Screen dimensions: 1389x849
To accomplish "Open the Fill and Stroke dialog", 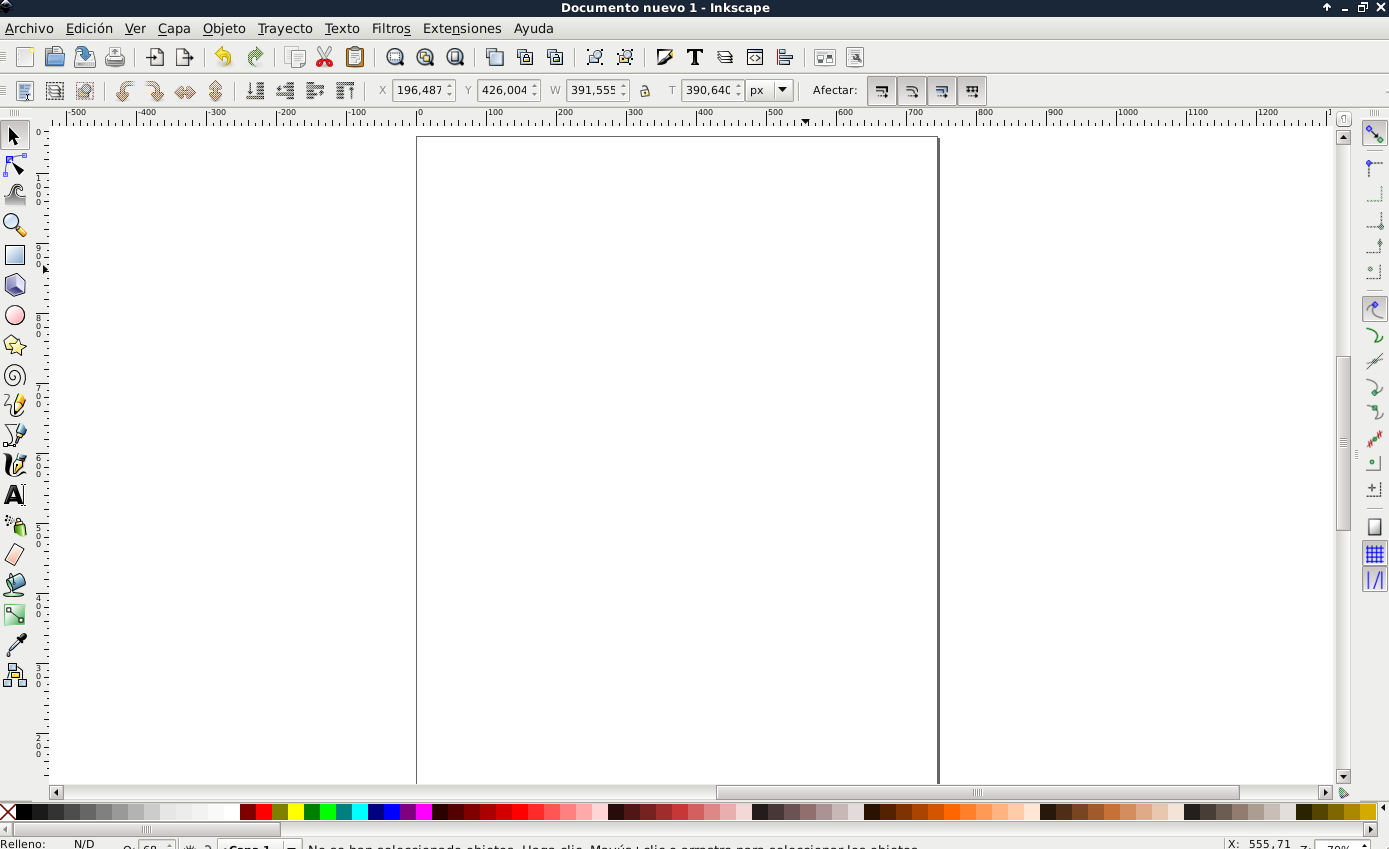I will (665, 57).
